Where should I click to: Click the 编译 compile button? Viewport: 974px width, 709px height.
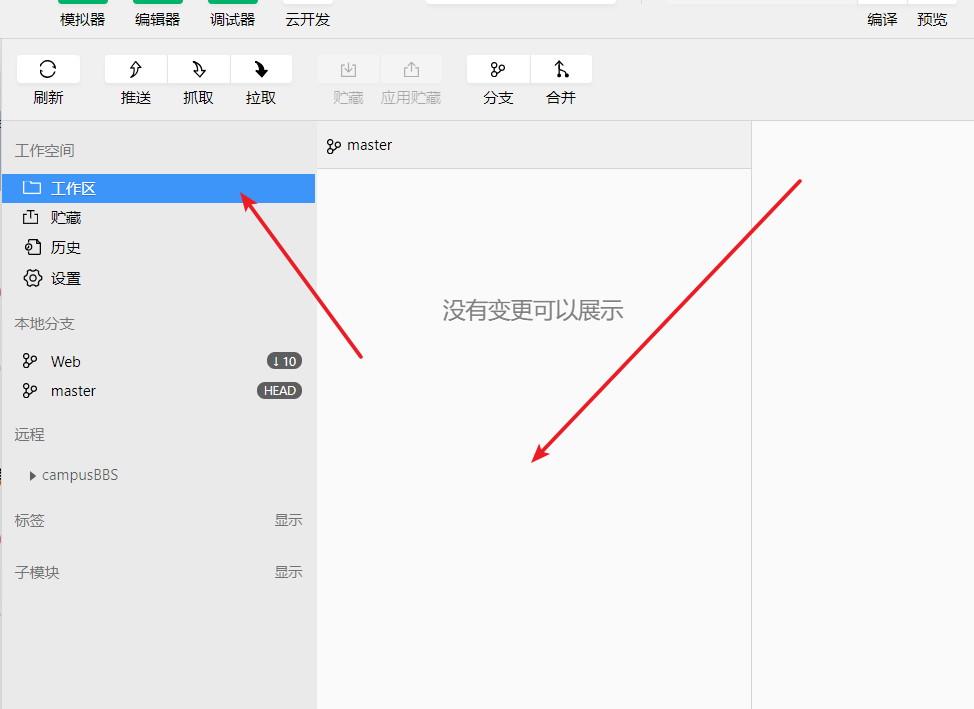coord(882,19)
